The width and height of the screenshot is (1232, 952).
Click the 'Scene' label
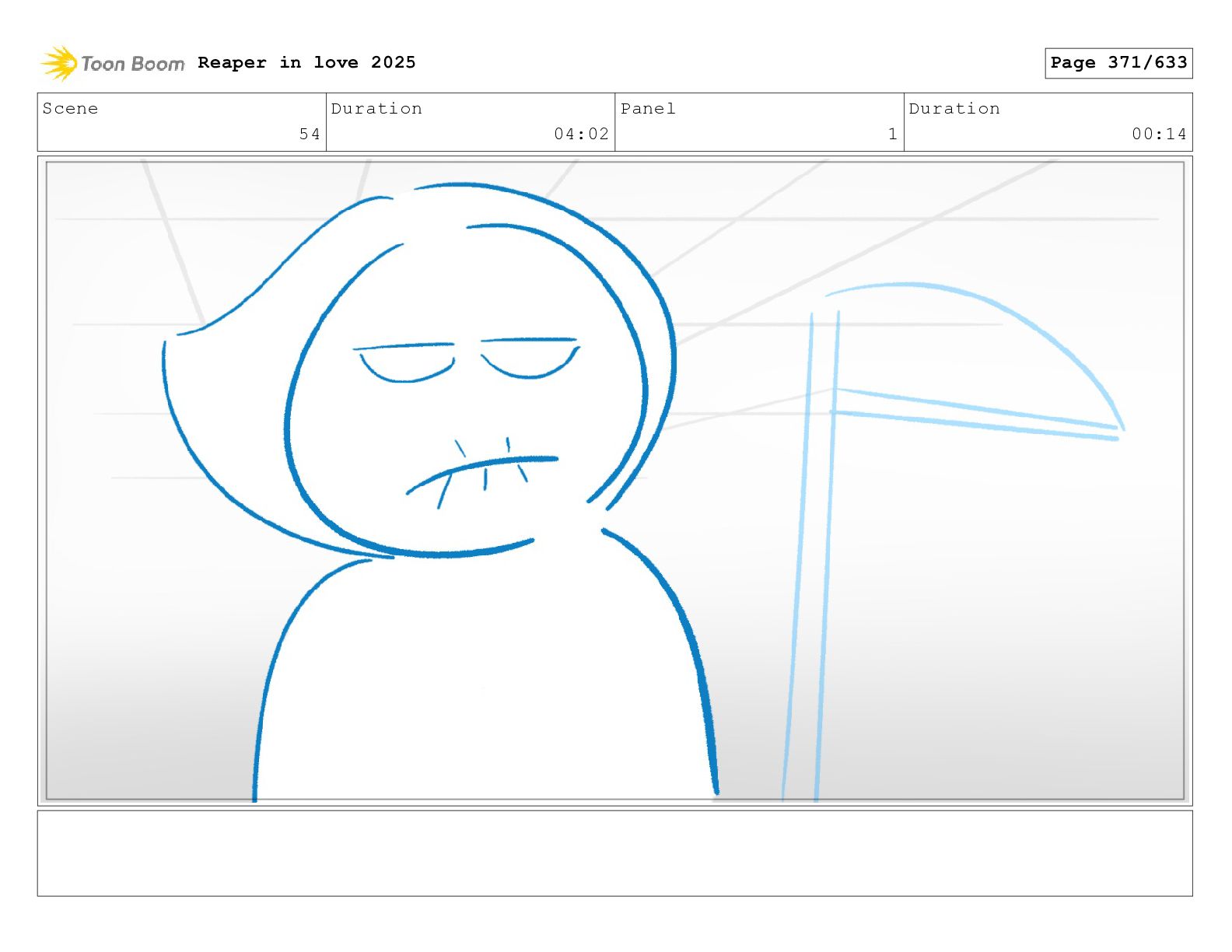(70, 109)
